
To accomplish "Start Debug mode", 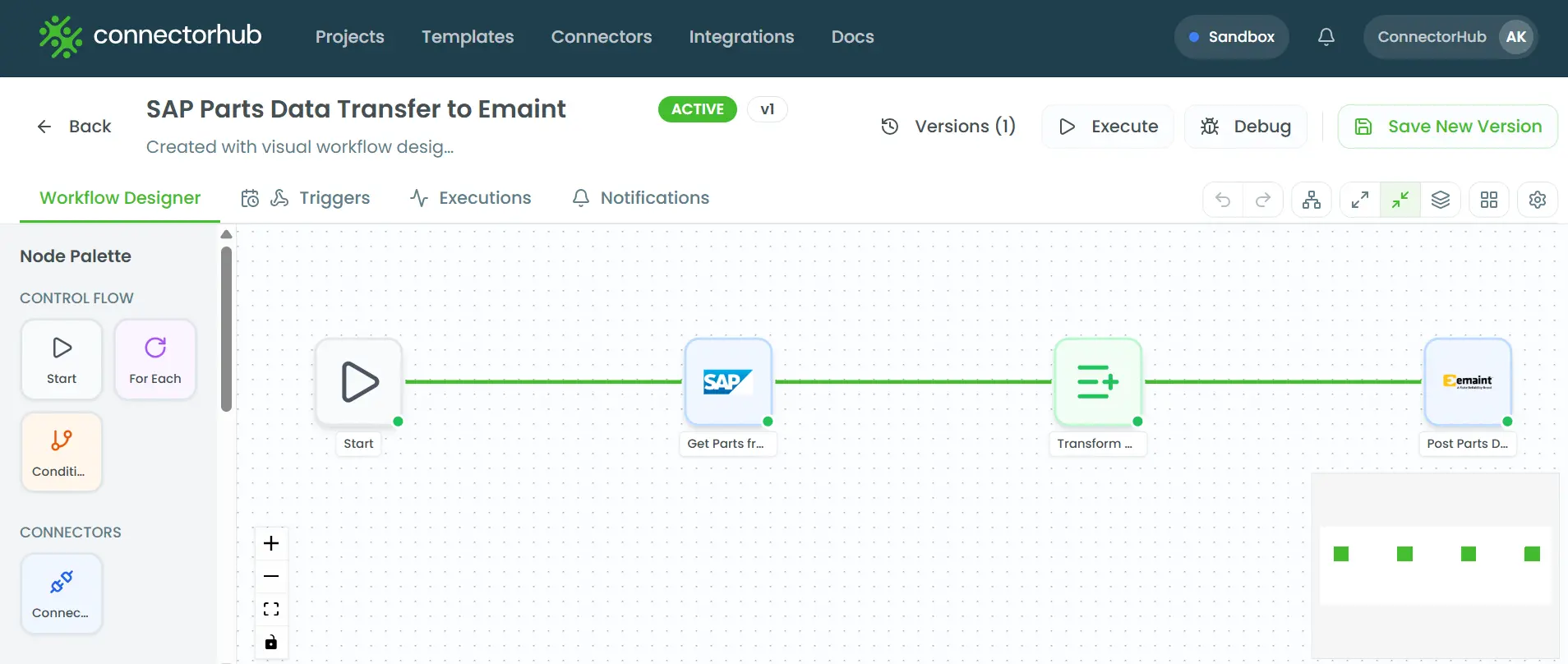I will 1246,127.
